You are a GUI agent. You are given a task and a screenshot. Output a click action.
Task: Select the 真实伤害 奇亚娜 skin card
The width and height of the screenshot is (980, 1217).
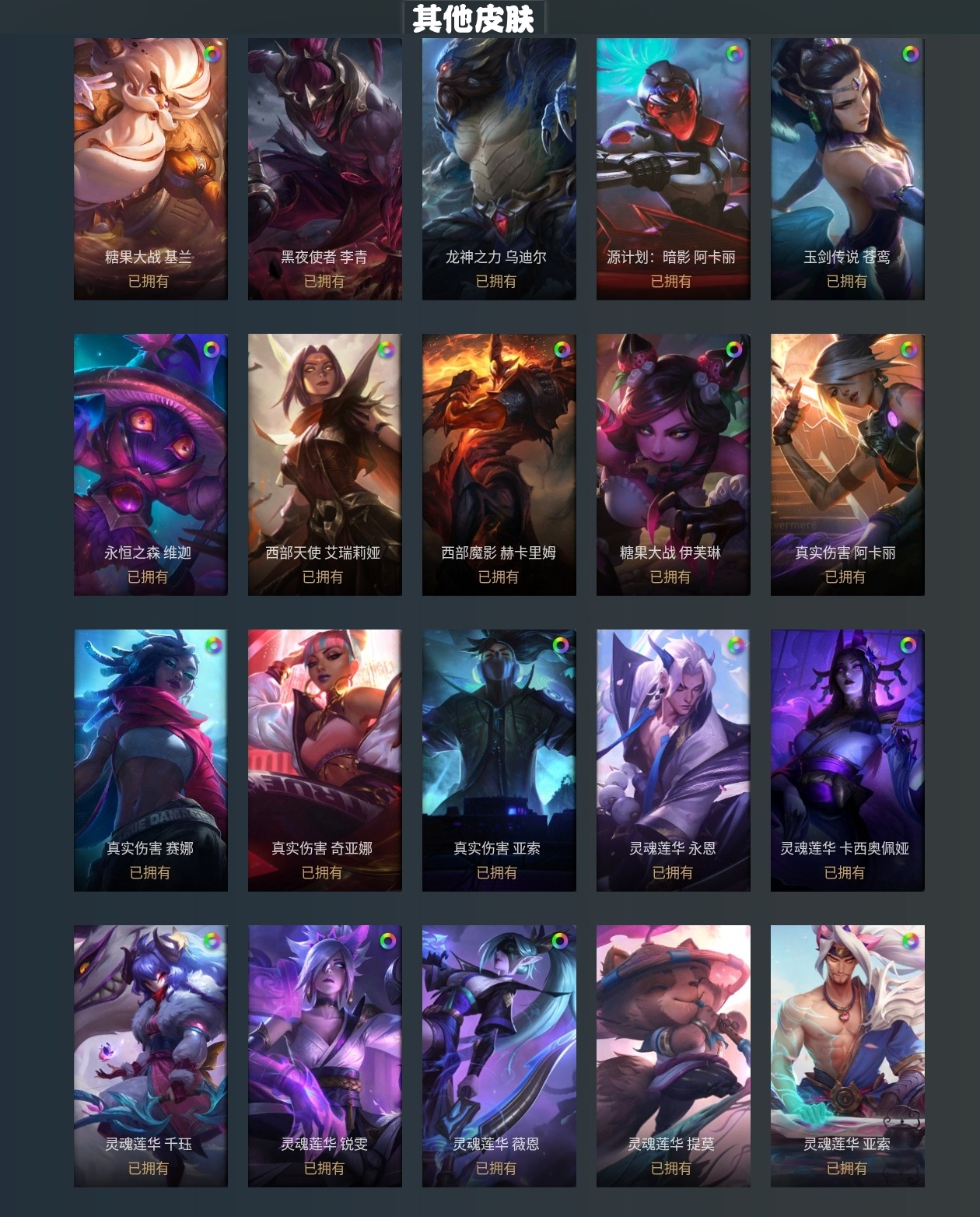tap(325, 760)
